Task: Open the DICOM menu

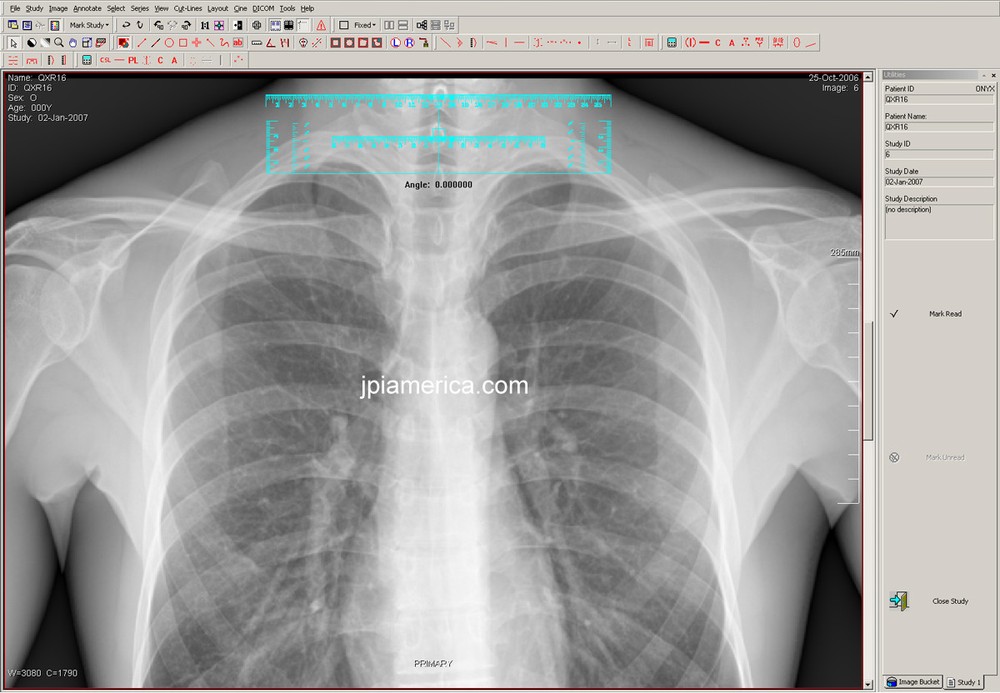Action: pyautogui.click(x=264, y=8)
